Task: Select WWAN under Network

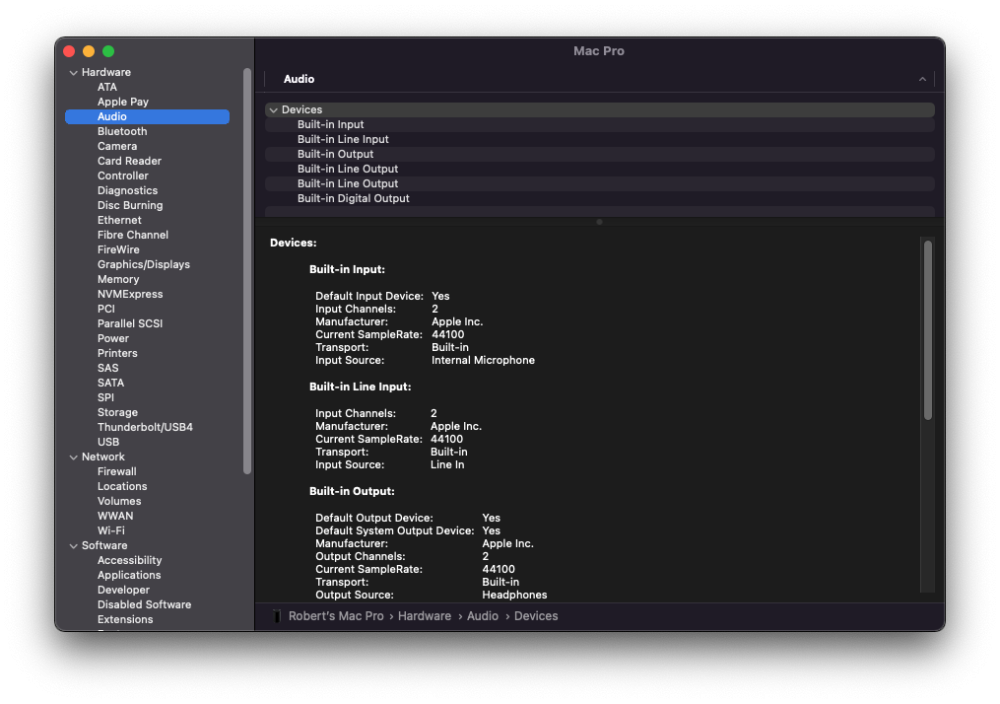Action: point(115,516)
